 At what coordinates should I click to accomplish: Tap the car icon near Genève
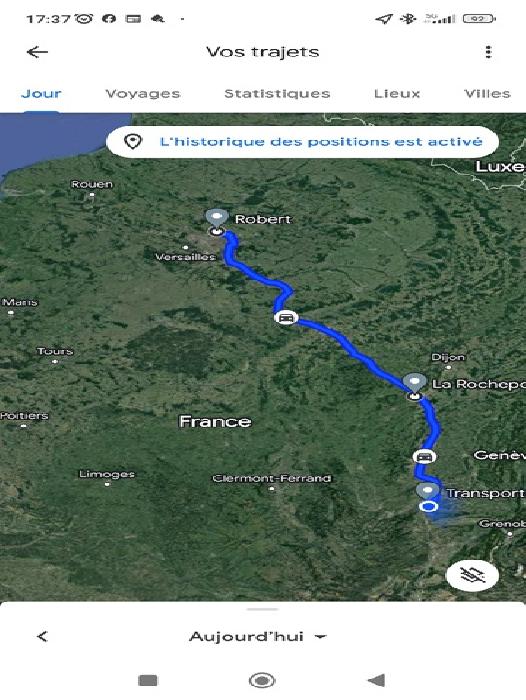424,457
